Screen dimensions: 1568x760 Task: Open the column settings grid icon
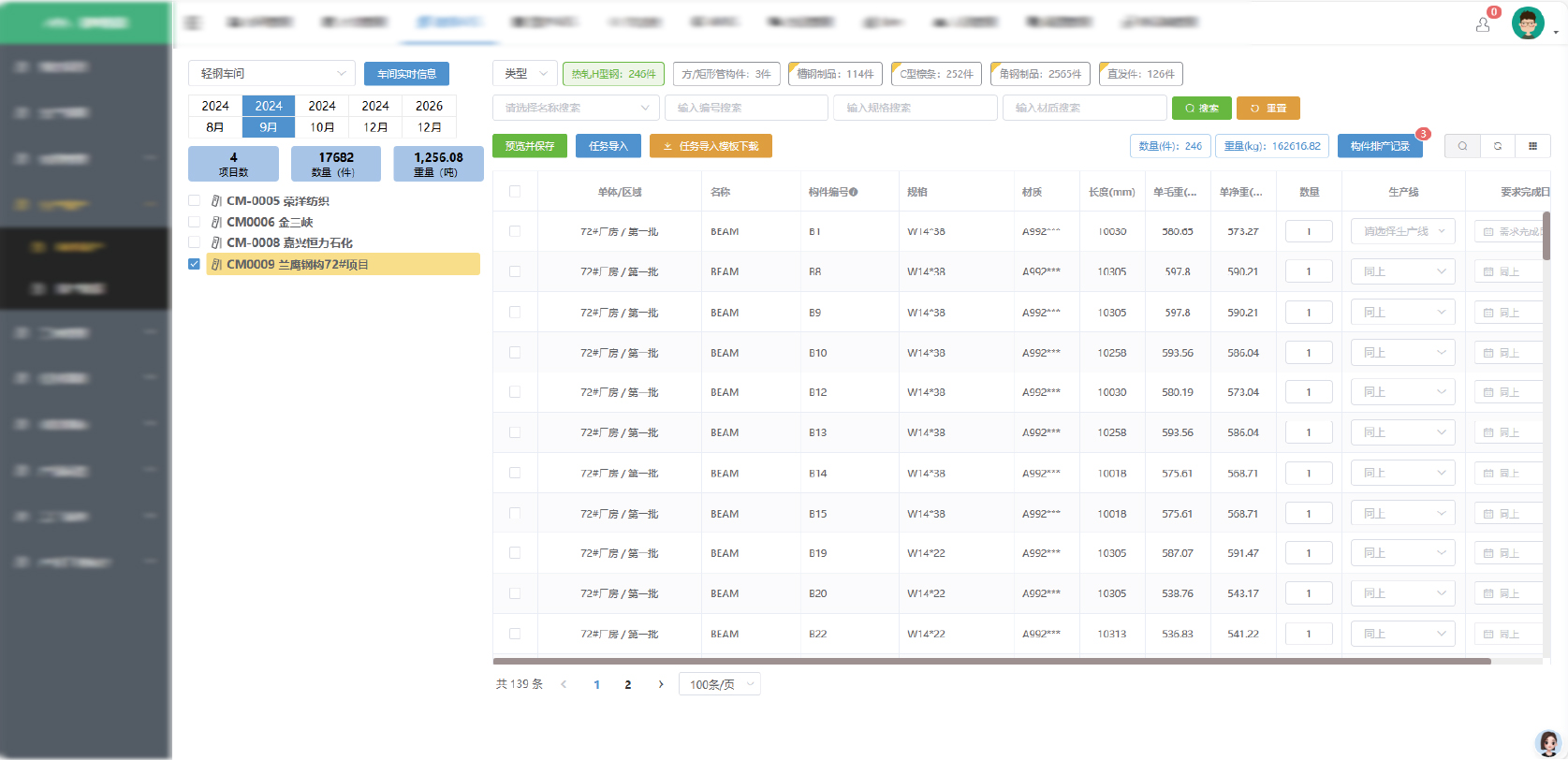[1532, 146]
